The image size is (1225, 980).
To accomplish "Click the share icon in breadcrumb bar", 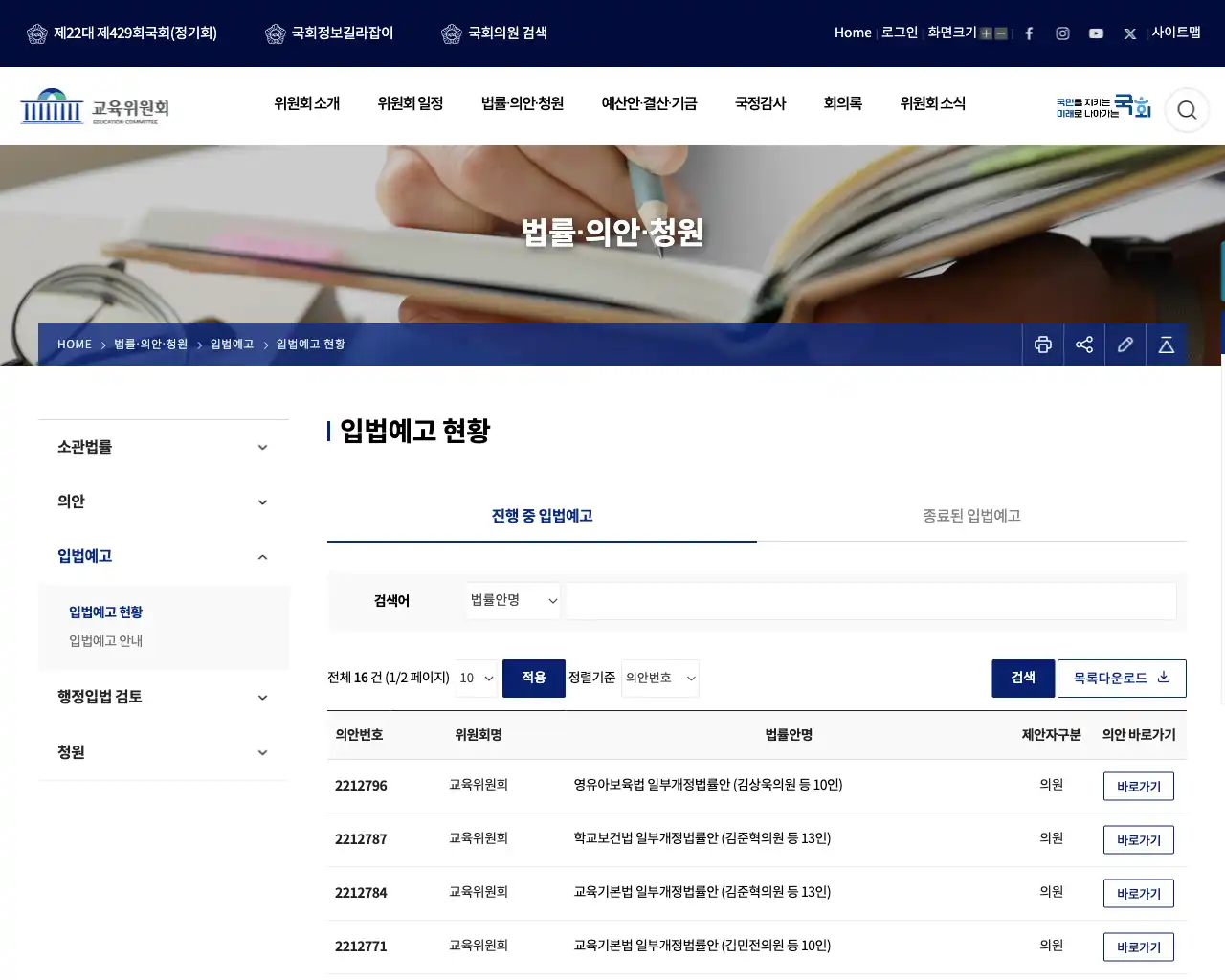I will click(x=1084, y=345).
